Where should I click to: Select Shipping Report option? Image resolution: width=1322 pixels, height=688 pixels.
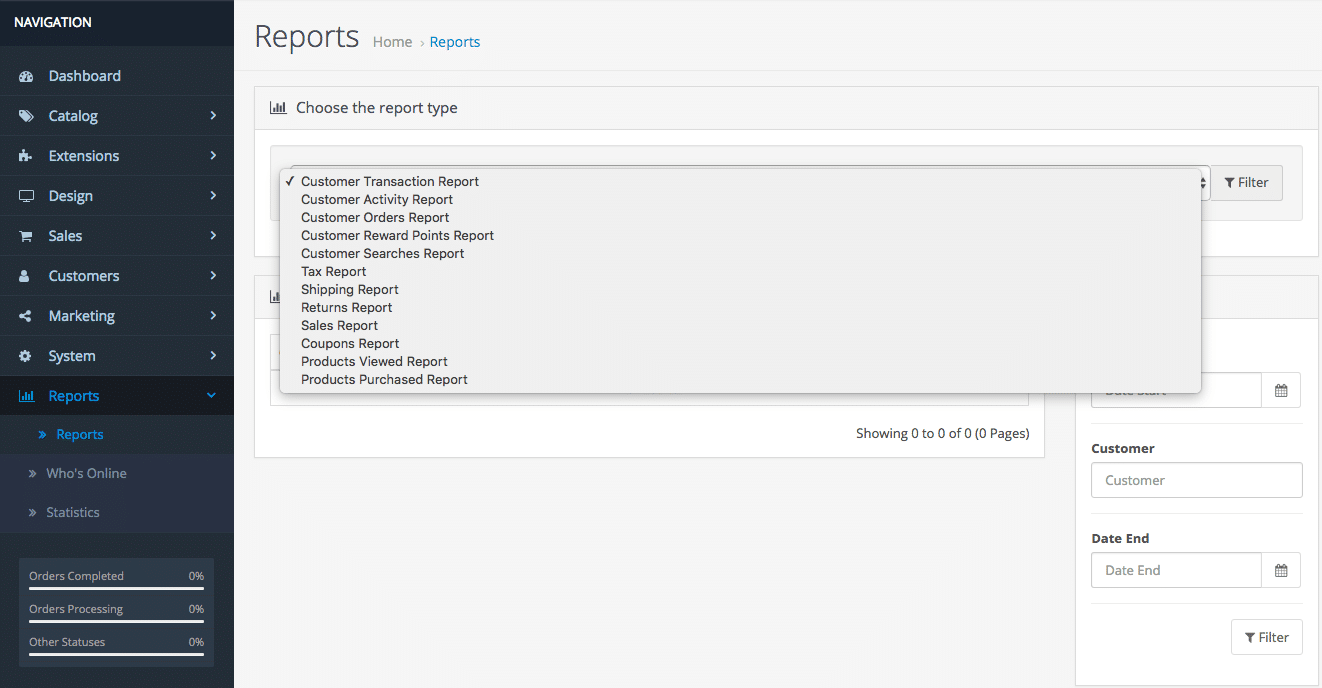(740, 290)
